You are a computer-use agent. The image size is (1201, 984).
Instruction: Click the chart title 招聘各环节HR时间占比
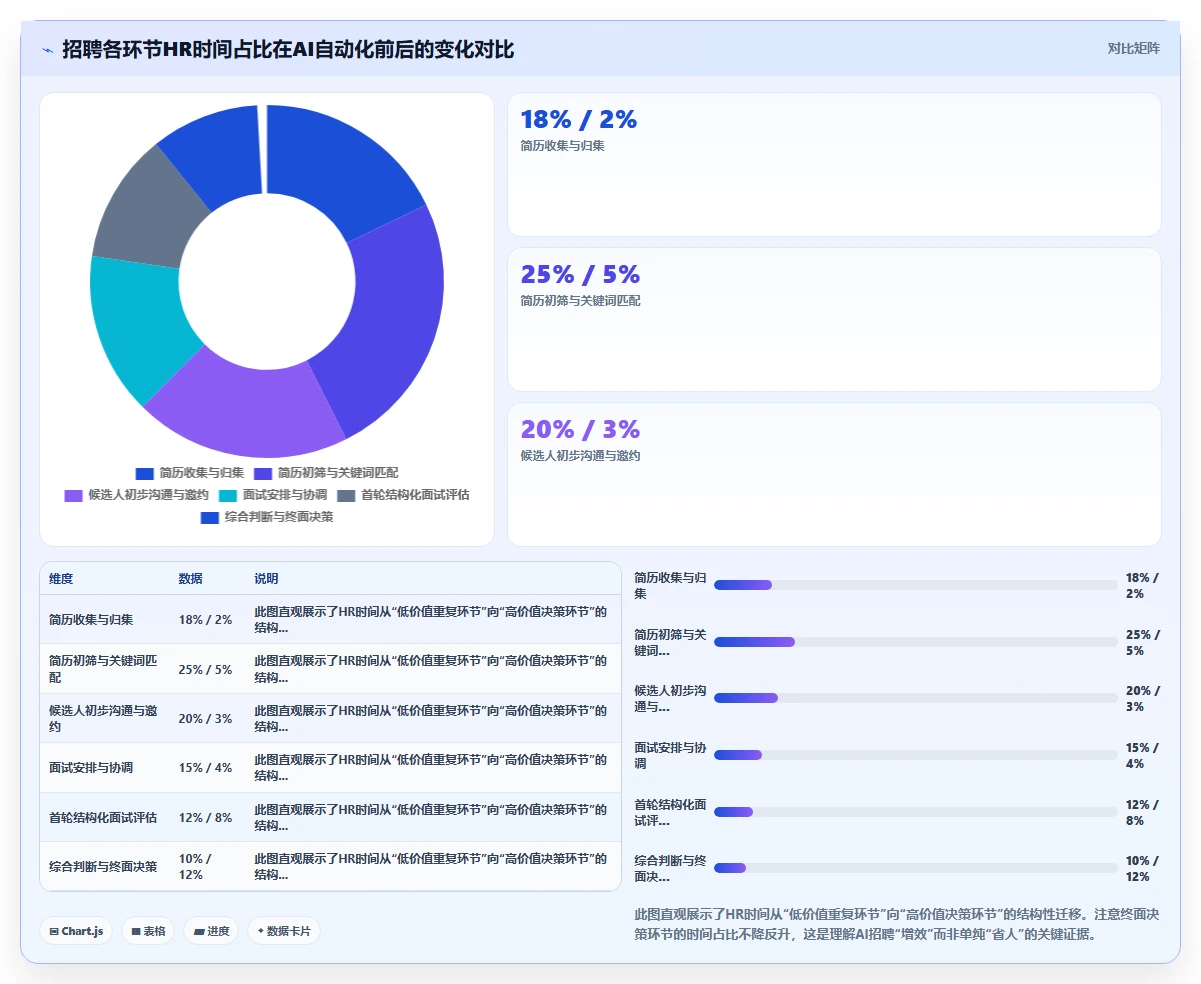pos(288,49)
